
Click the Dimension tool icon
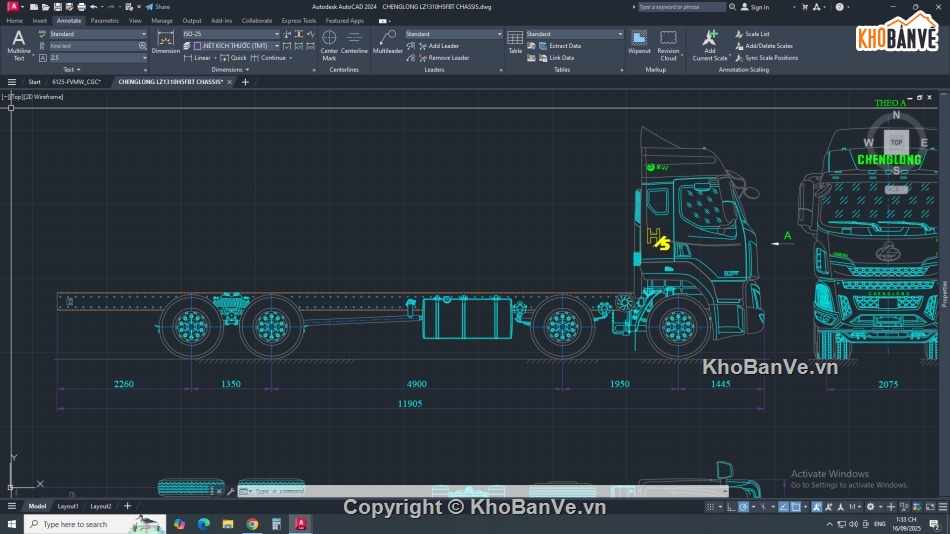pos(165,42)
